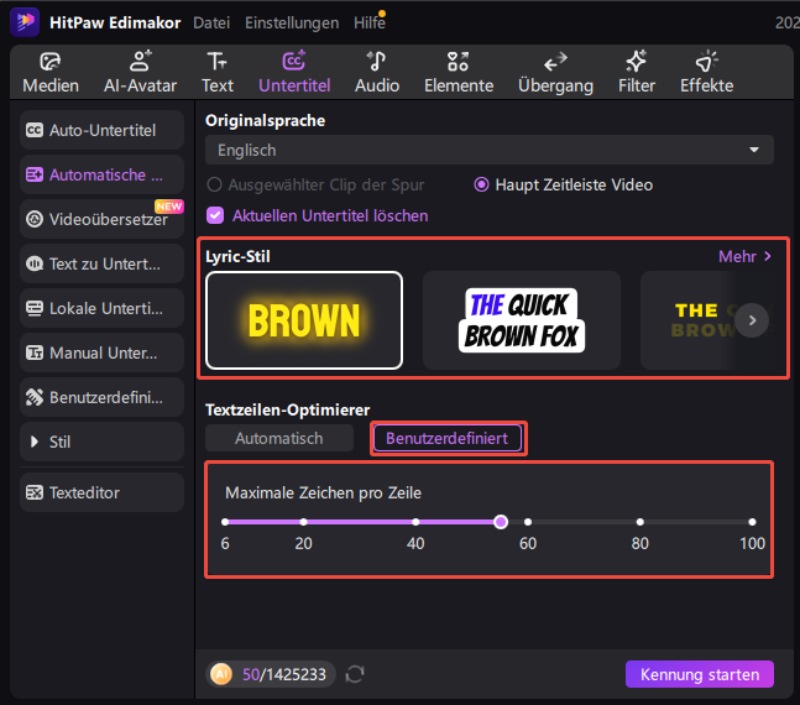Set max characters slider to 80
800x705 pixels.
pyautogui.click(x=640, y=521)
